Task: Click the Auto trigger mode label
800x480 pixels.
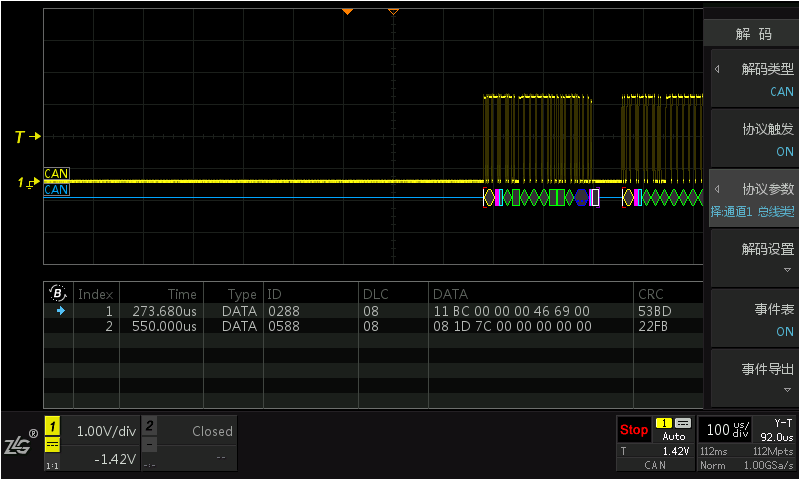Action: click(x=674, y=437)
